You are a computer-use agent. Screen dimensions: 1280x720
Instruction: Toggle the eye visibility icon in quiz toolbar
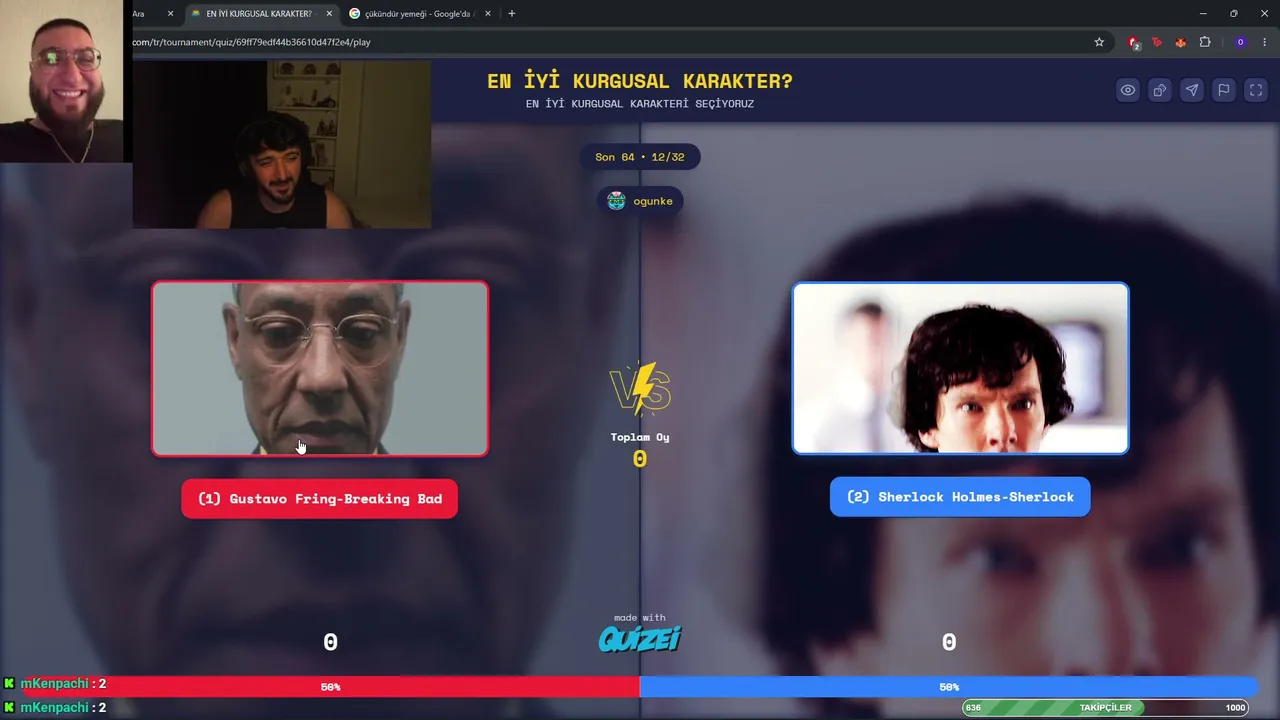pyautogui.click(x=1128, y=90)
